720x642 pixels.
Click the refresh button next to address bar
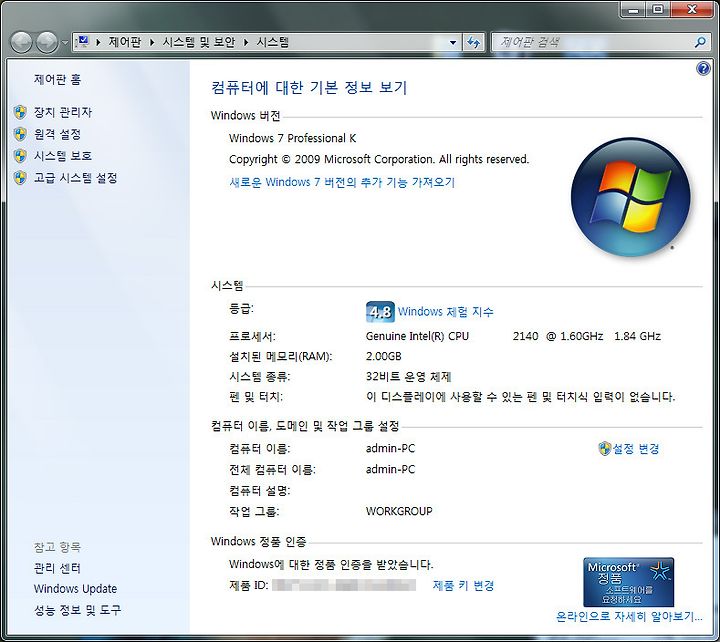coord(473,43)
